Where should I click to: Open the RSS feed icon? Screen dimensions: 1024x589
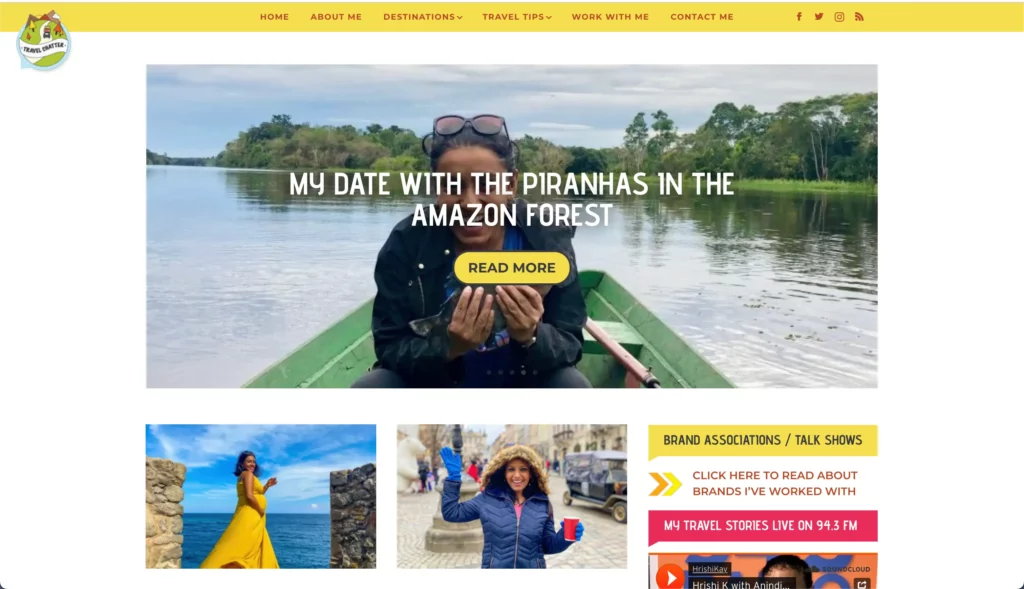coord(859,17)
